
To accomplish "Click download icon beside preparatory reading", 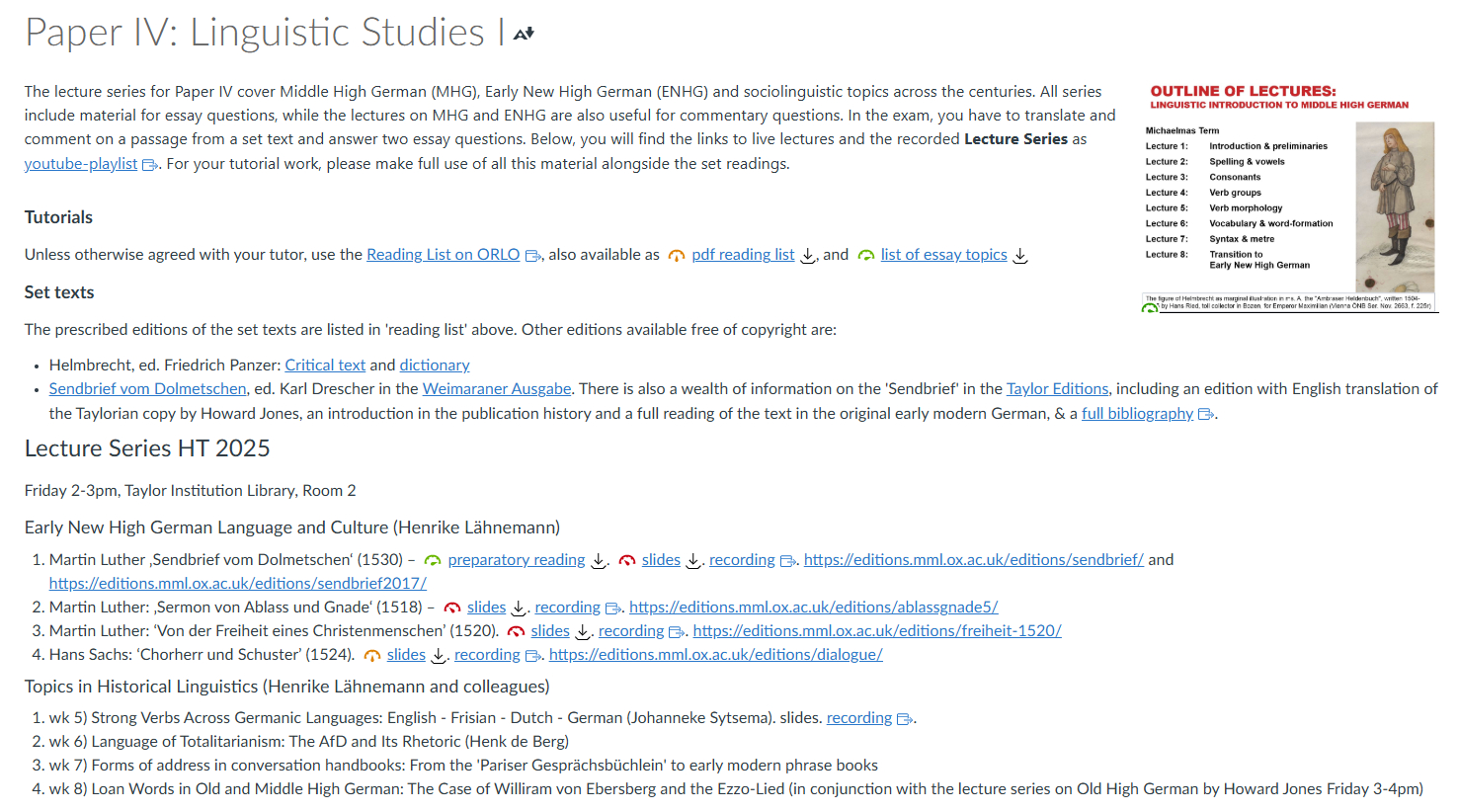I will click(599, 561).
